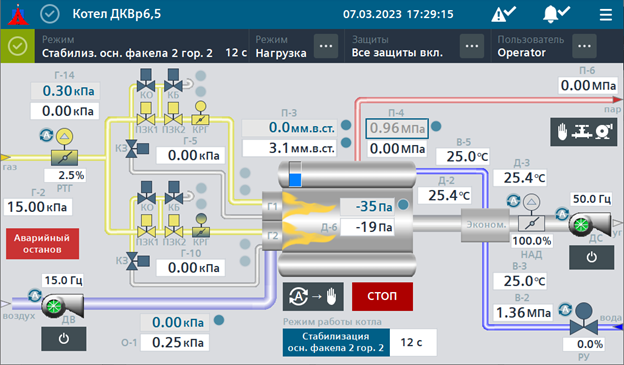624x365 pixels.
Task: Click Г-14 setpoint 0.30 кПа
Action: (65, 91)
